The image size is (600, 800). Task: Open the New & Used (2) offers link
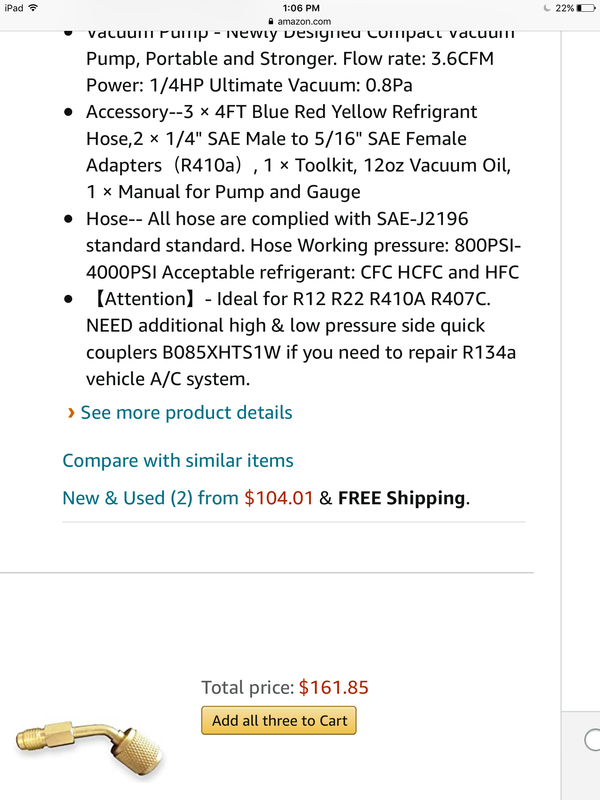click(x=150, y=497)
